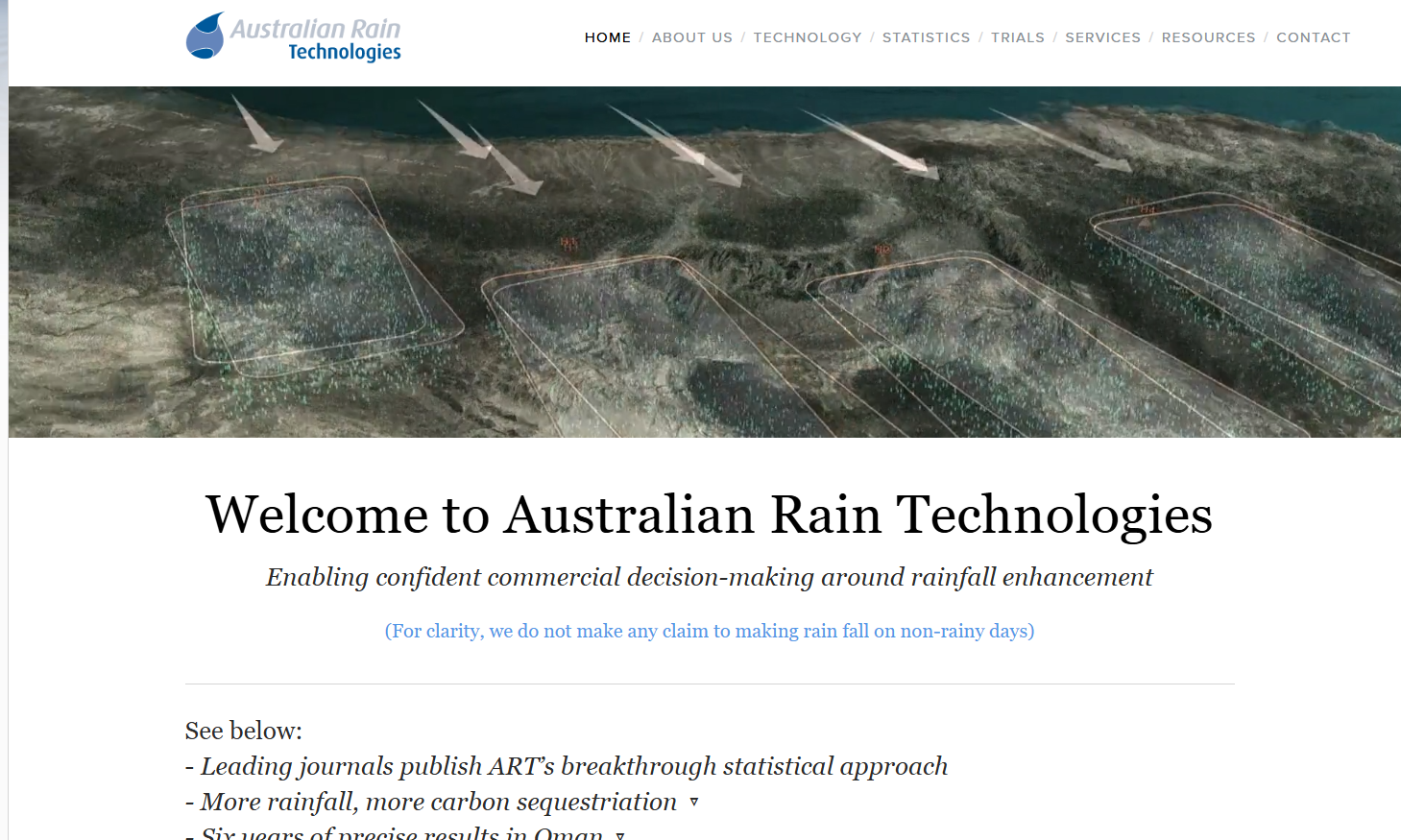Viewport: 1401px width, 840px height.
Task: Open 'Leading journals publish ART's breakthrough statistical approach'
Action: [x=574, y=766]
